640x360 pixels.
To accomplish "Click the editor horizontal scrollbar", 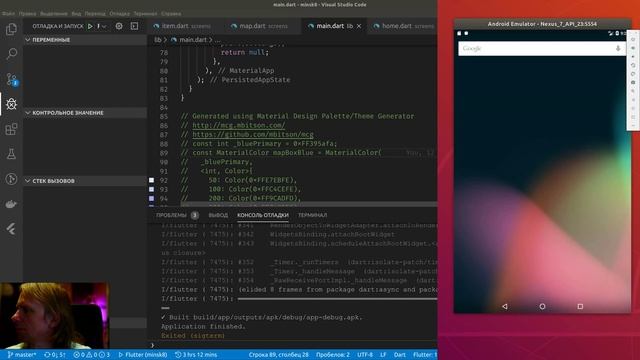I will tap(309, 204).
